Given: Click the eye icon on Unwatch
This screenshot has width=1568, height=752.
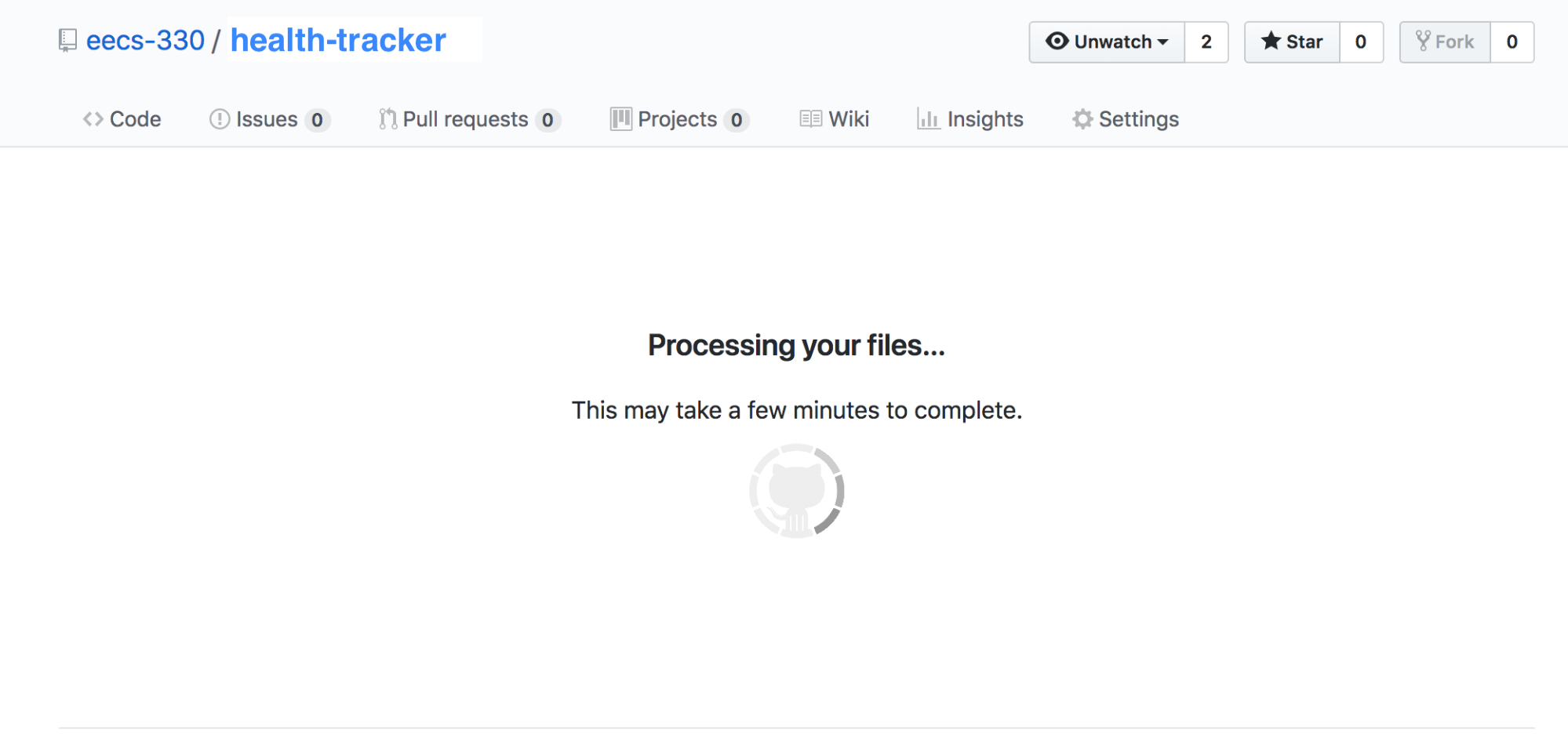Looking at the screenshot, I should pos(1057,41).
